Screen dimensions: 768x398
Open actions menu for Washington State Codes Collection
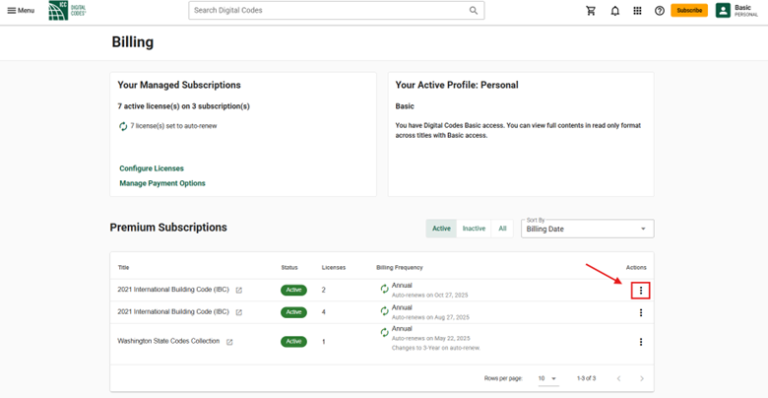pos(641,342)
